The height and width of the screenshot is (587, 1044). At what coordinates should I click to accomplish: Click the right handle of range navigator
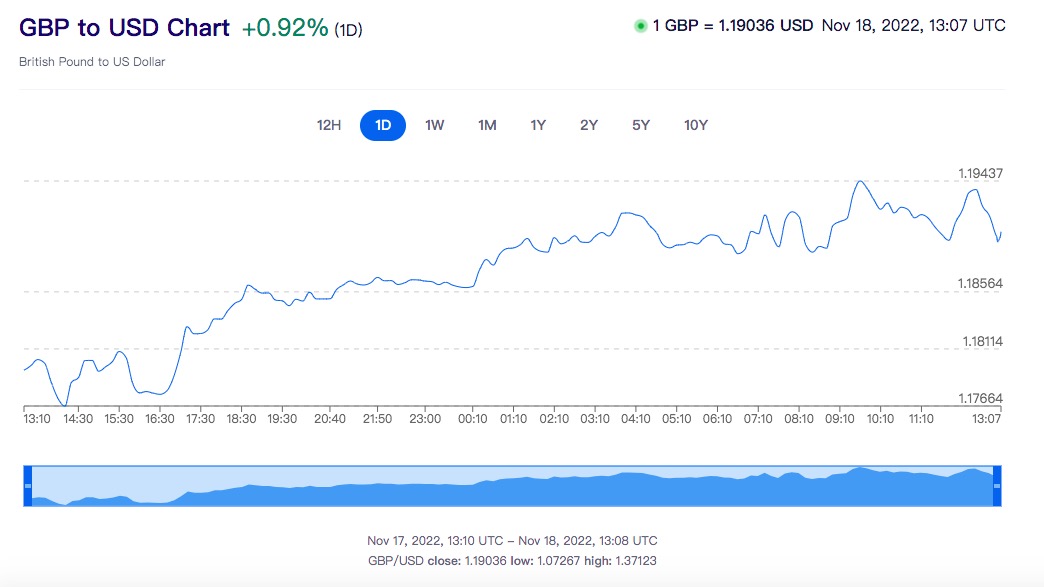[x=996, y=485]
